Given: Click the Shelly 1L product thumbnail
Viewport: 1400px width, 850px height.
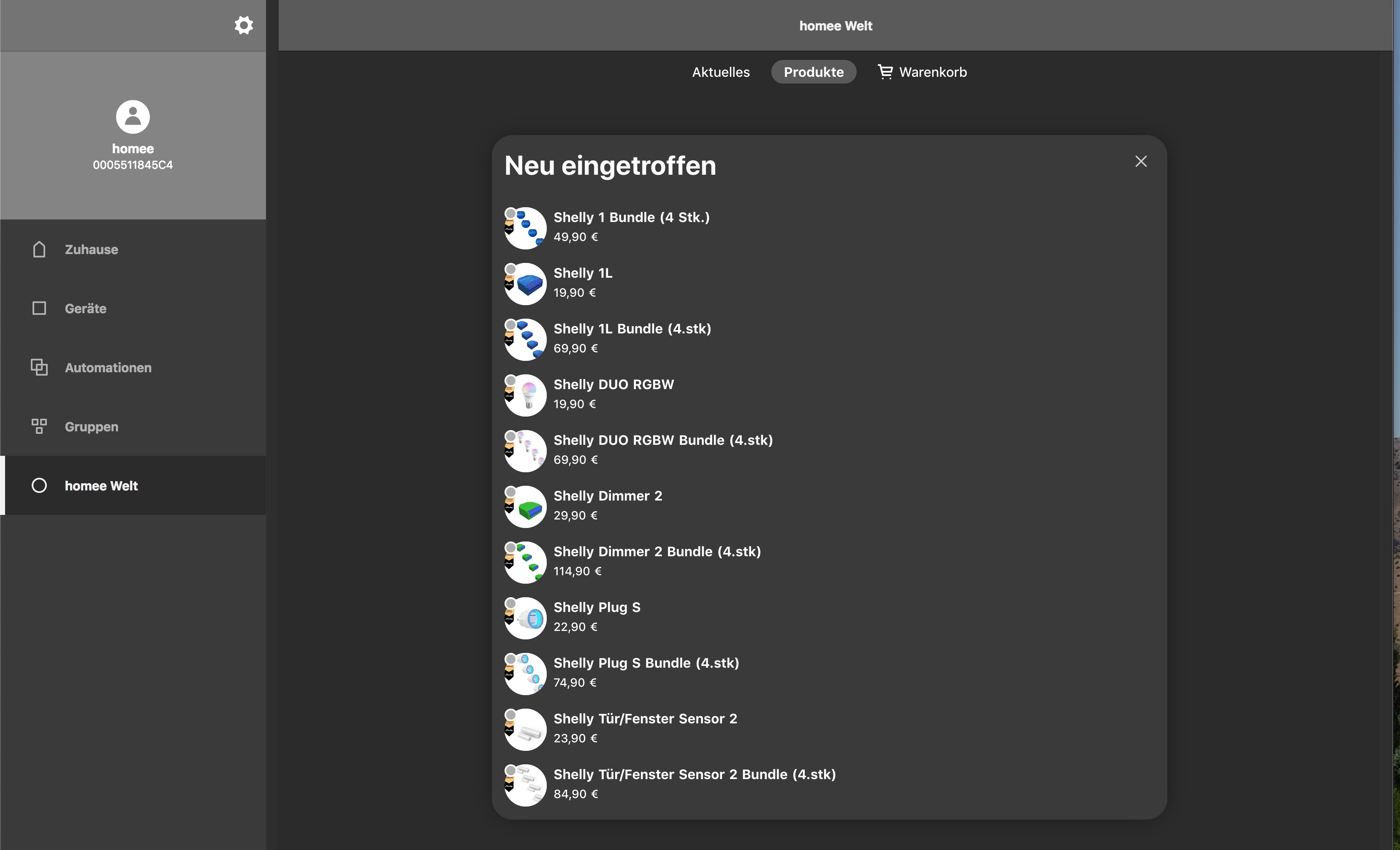Looking at the screenshot, I should 526,284.
